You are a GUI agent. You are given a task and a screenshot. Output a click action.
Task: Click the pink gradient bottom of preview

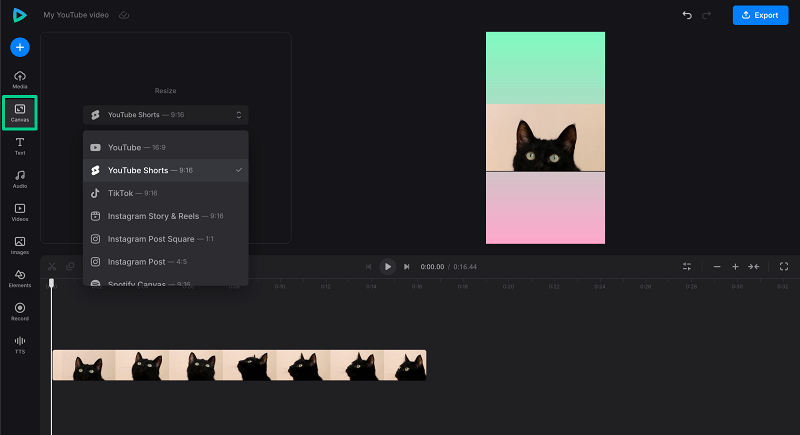pyautogui.click(x=545, y=208)
